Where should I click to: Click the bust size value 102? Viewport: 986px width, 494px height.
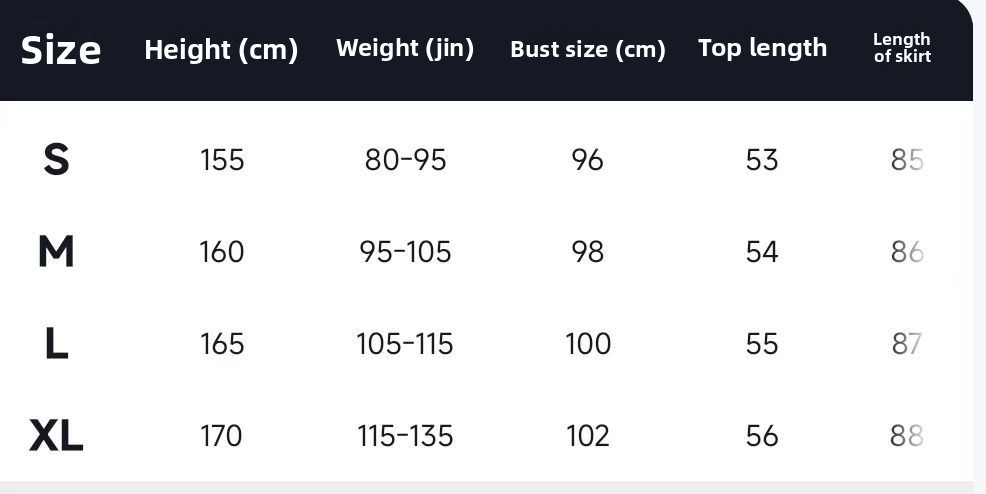click(588, 436)
